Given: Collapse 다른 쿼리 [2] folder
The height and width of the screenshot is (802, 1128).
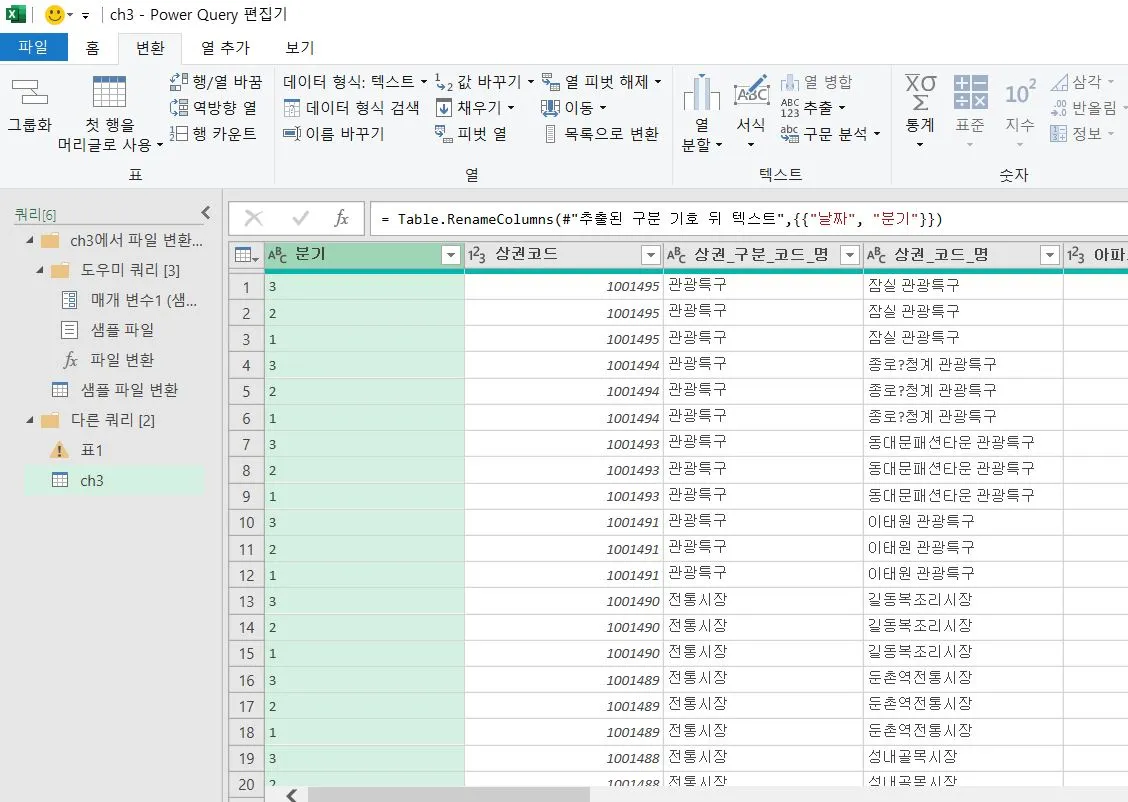Looking at the screenshot, I should tap(30, 419).
